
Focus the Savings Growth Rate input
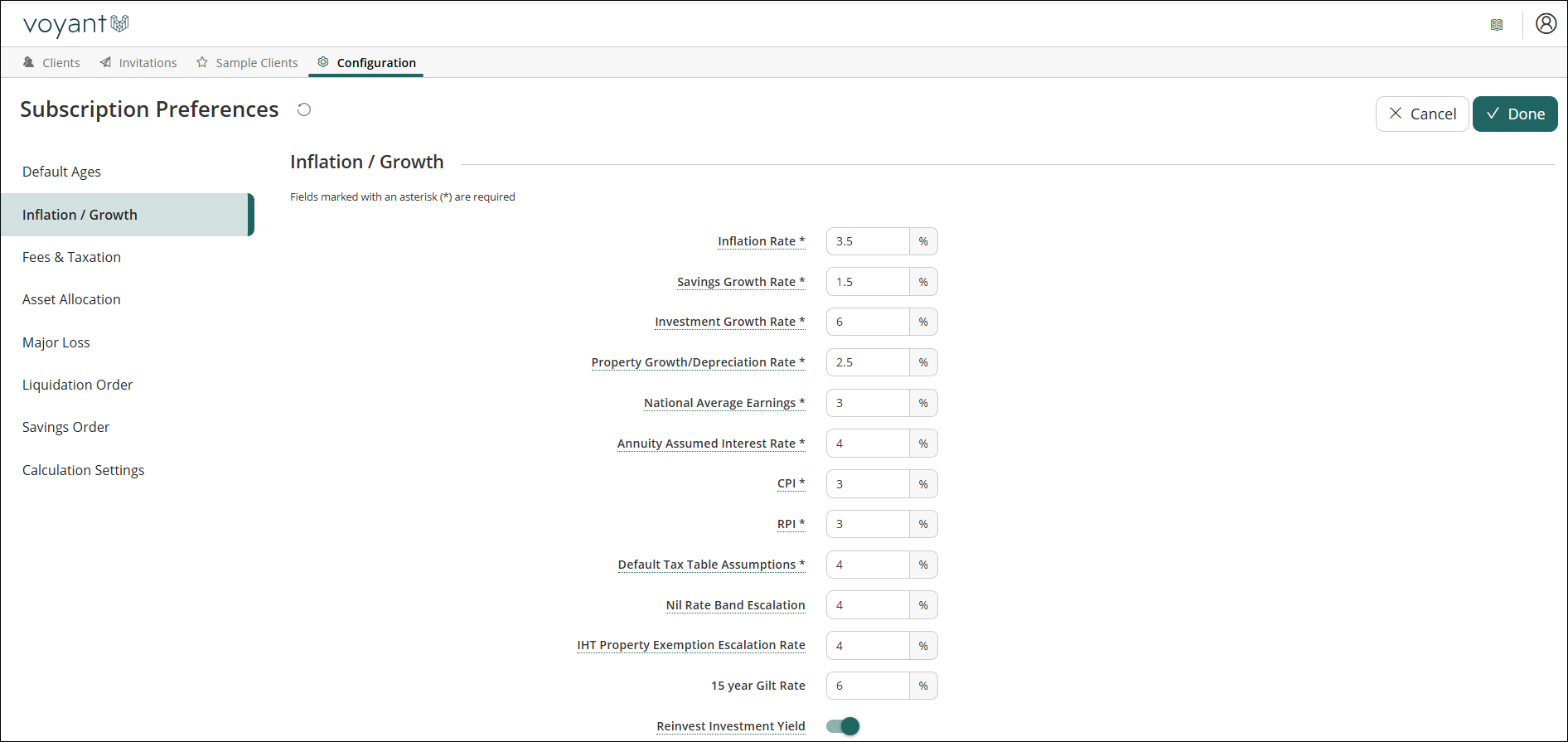[868, 282]
